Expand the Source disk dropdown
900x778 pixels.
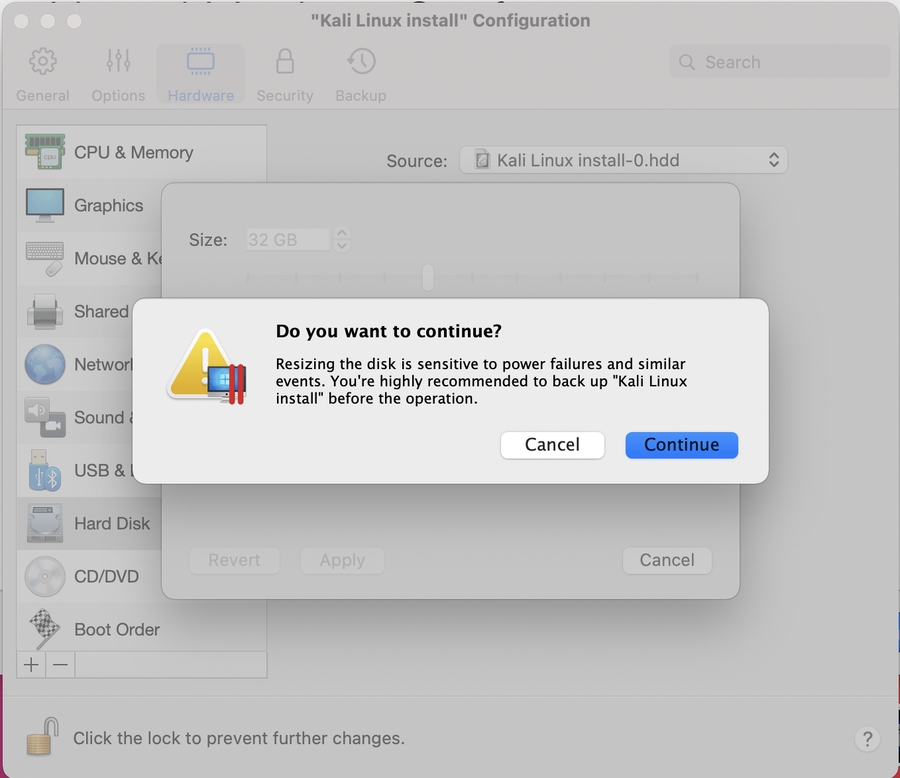(x=623, y=160)
